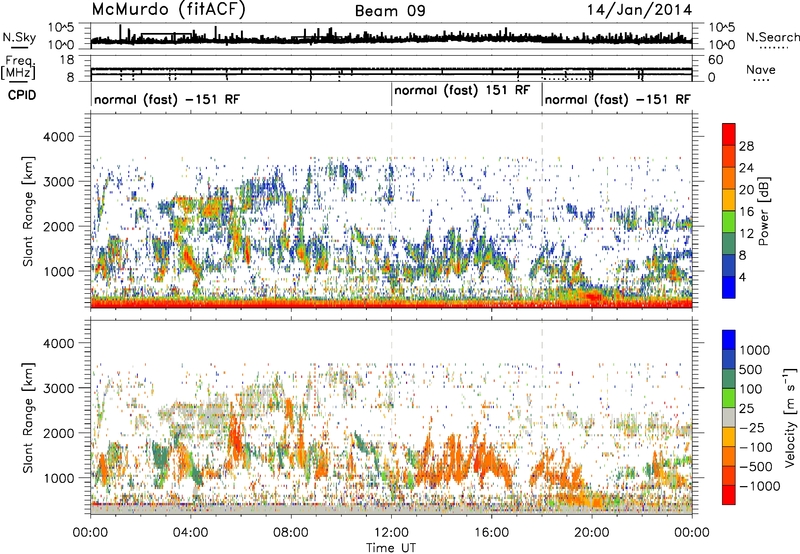
Task: Click the '20:00' time tick label
Action: [x=592, y=533]
